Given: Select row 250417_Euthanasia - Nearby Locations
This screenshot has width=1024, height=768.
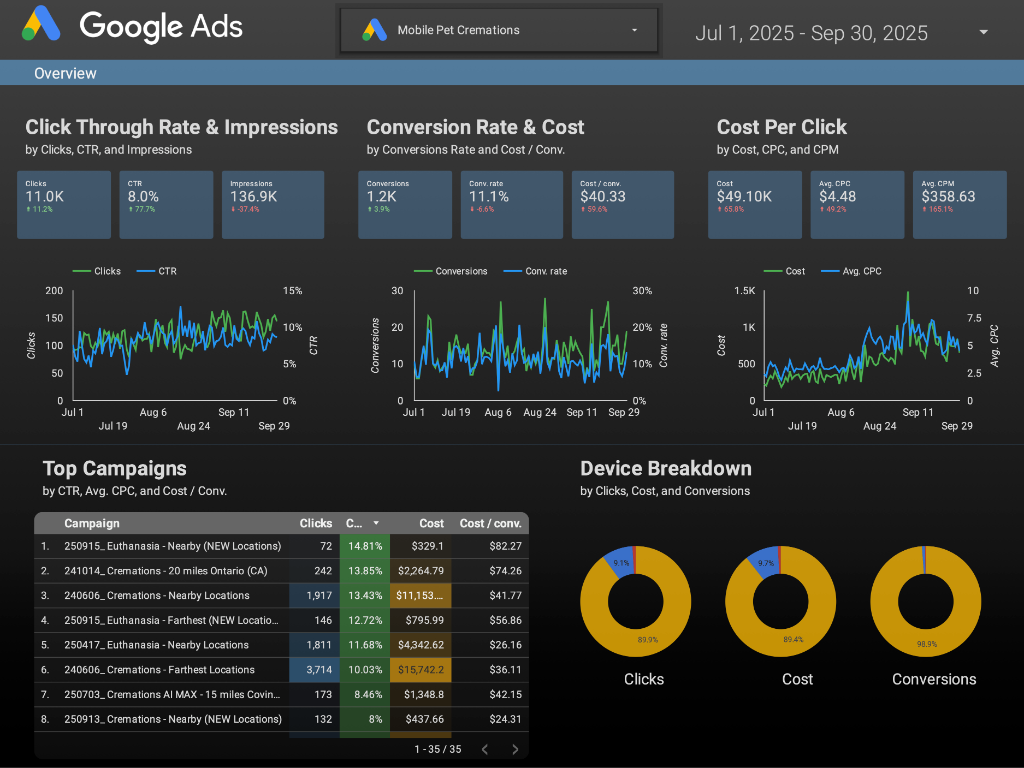Looking at the screenshot, I should [281, 645].
